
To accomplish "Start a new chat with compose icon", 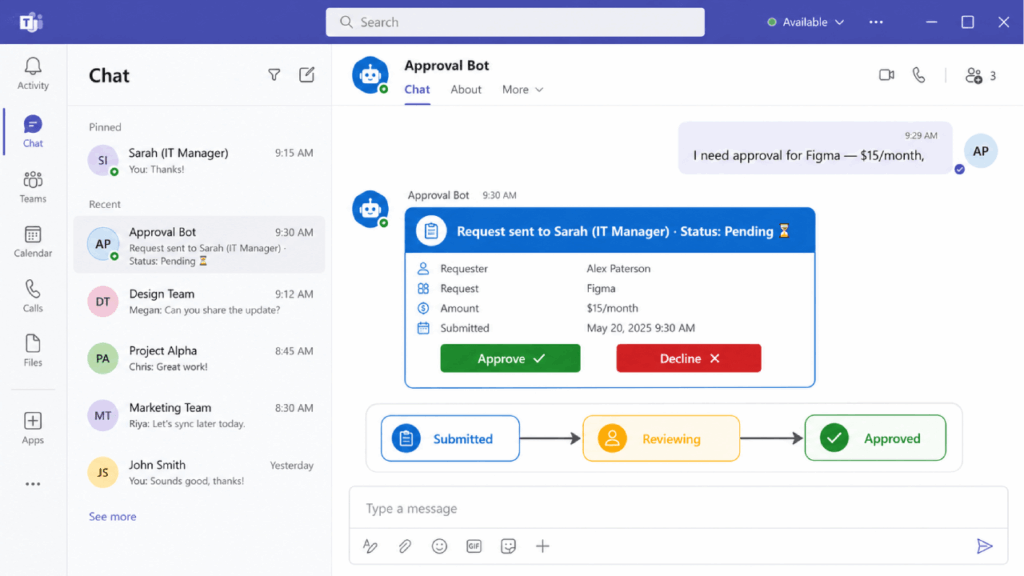I will [307, 75].
